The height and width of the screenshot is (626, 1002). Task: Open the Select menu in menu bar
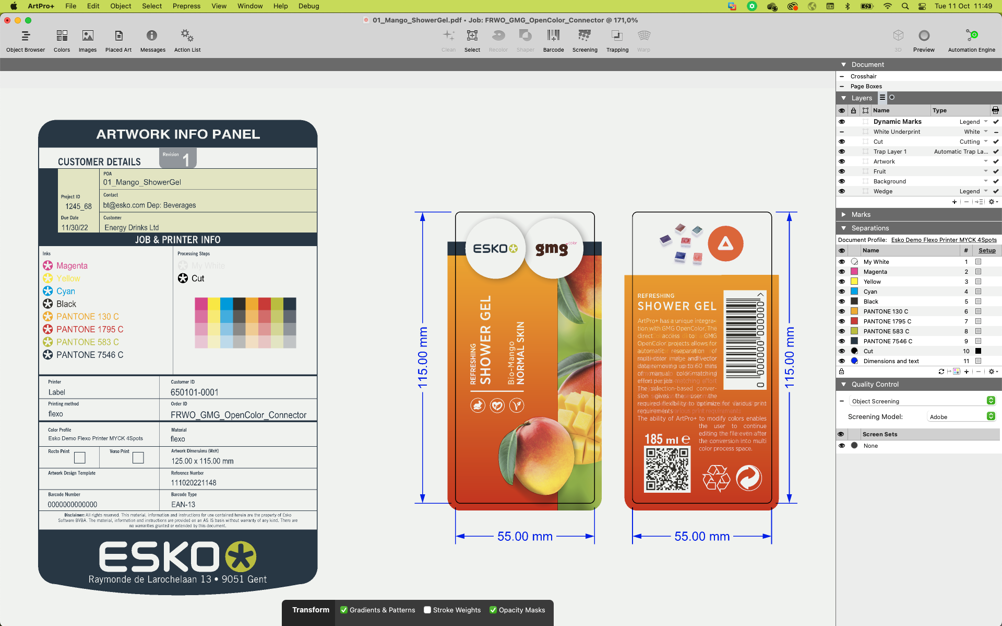coord(151,6)
